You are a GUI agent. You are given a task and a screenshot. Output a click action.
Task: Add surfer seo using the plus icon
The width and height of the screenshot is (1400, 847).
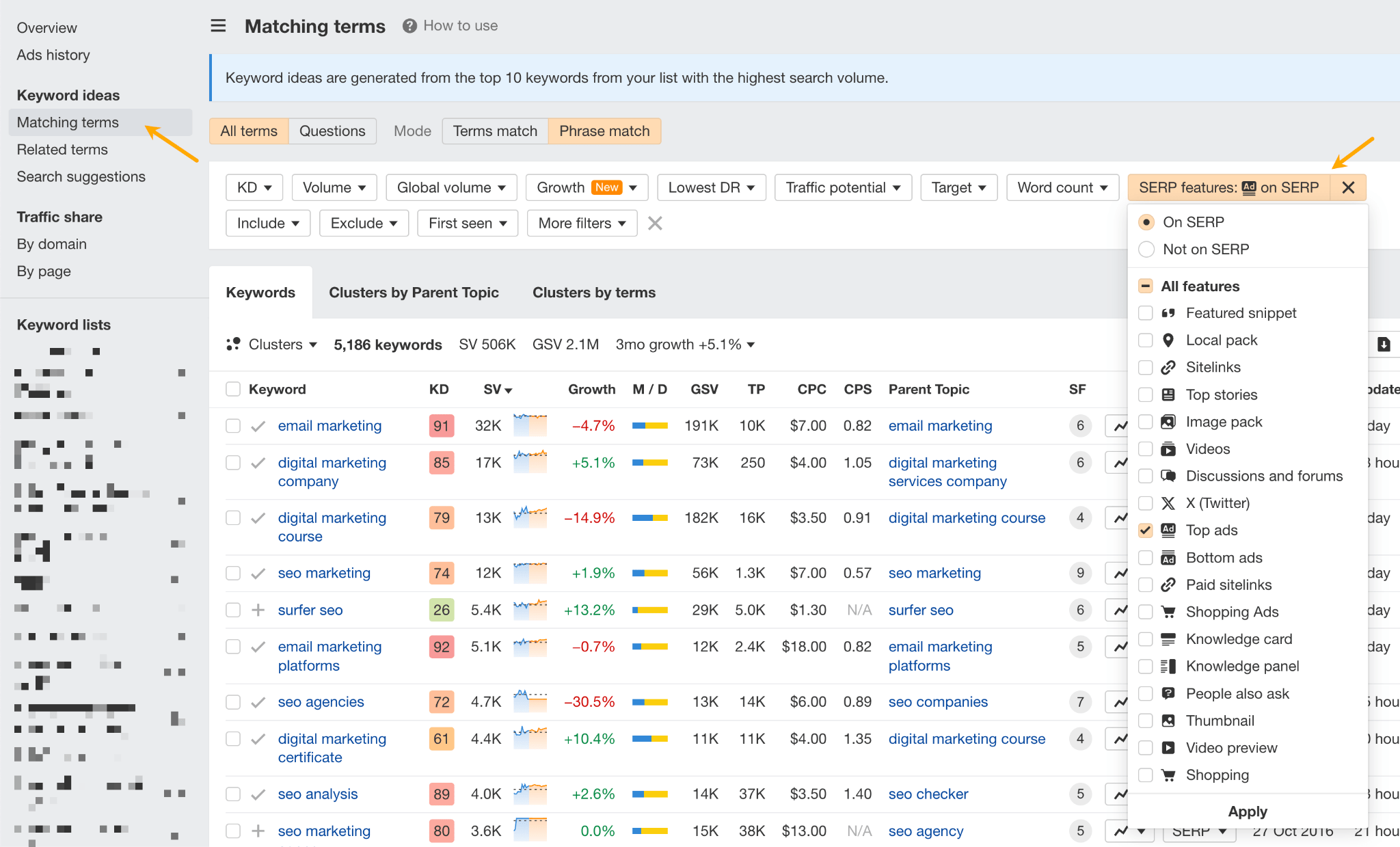pyautogui.click(x=258, y=610)
